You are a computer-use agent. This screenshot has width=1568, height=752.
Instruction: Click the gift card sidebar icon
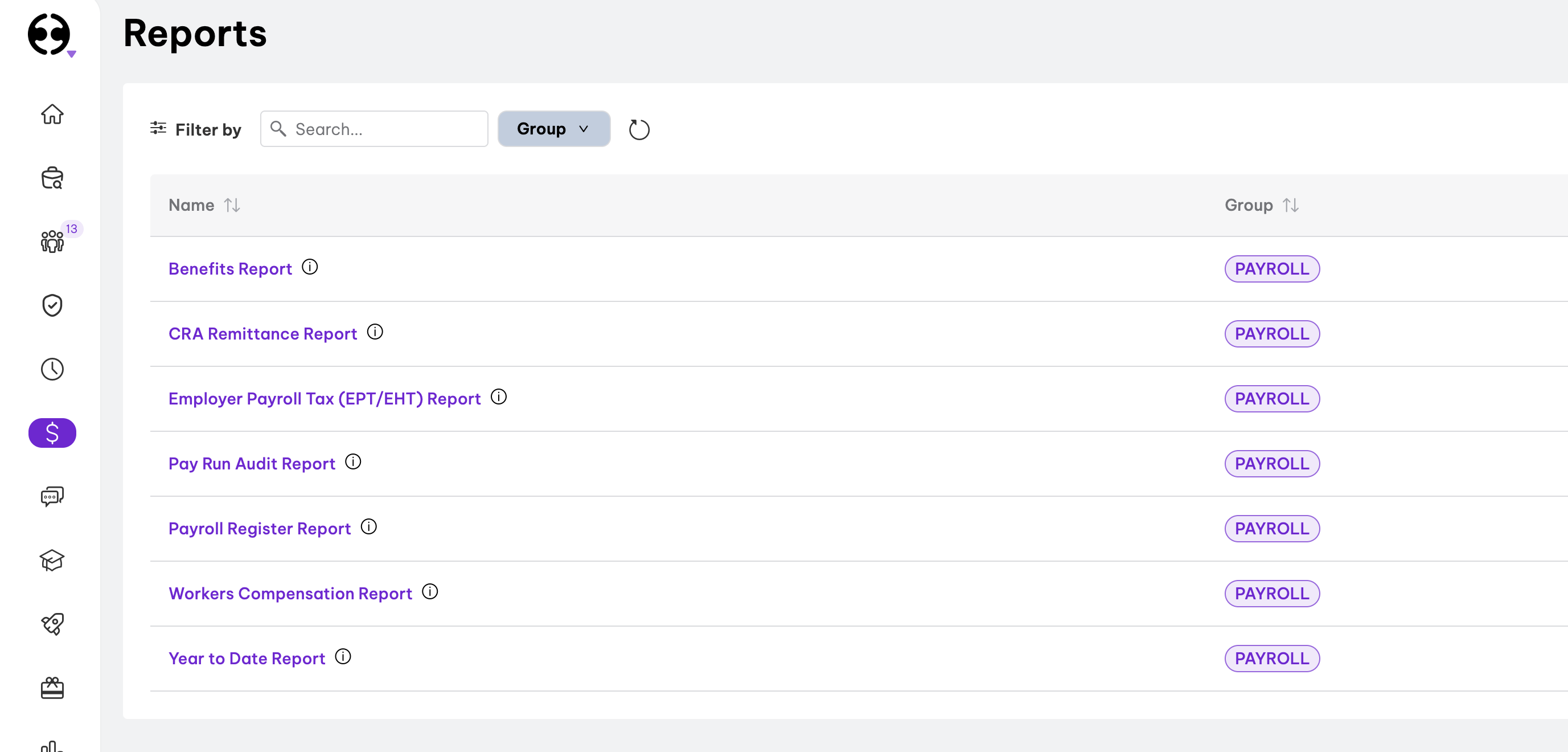pos(52,688)
